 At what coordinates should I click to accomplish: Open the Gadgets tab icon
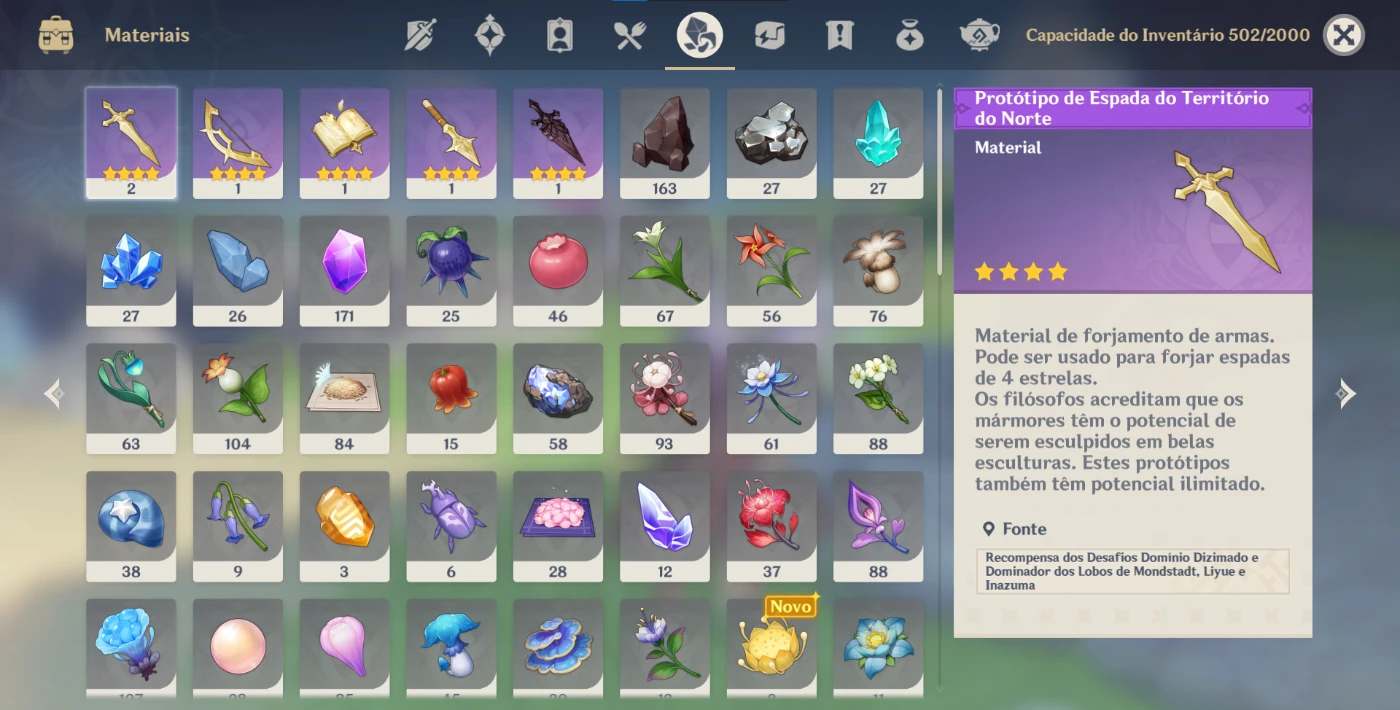769,36
